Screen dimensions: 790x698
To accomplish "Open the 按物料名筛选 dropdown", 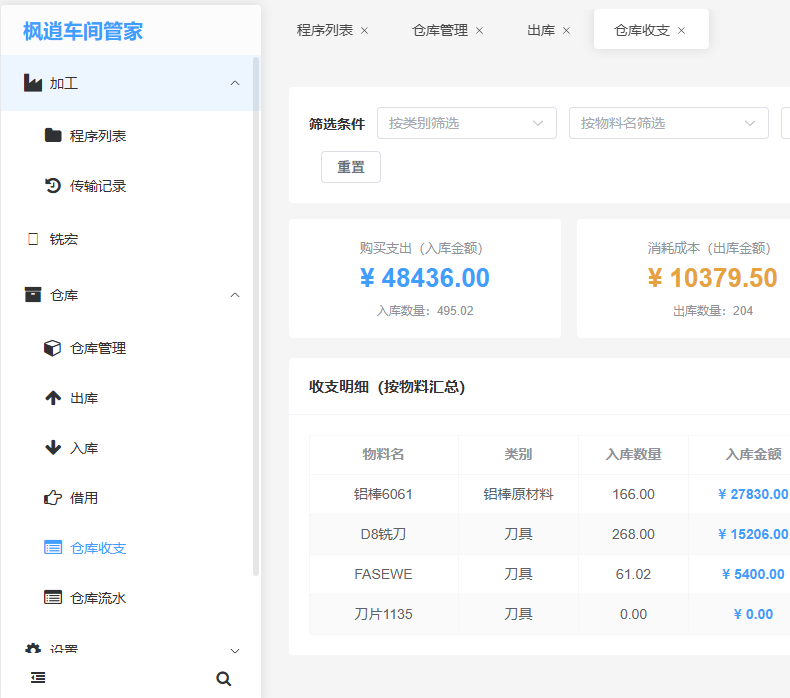I will 669,123.
